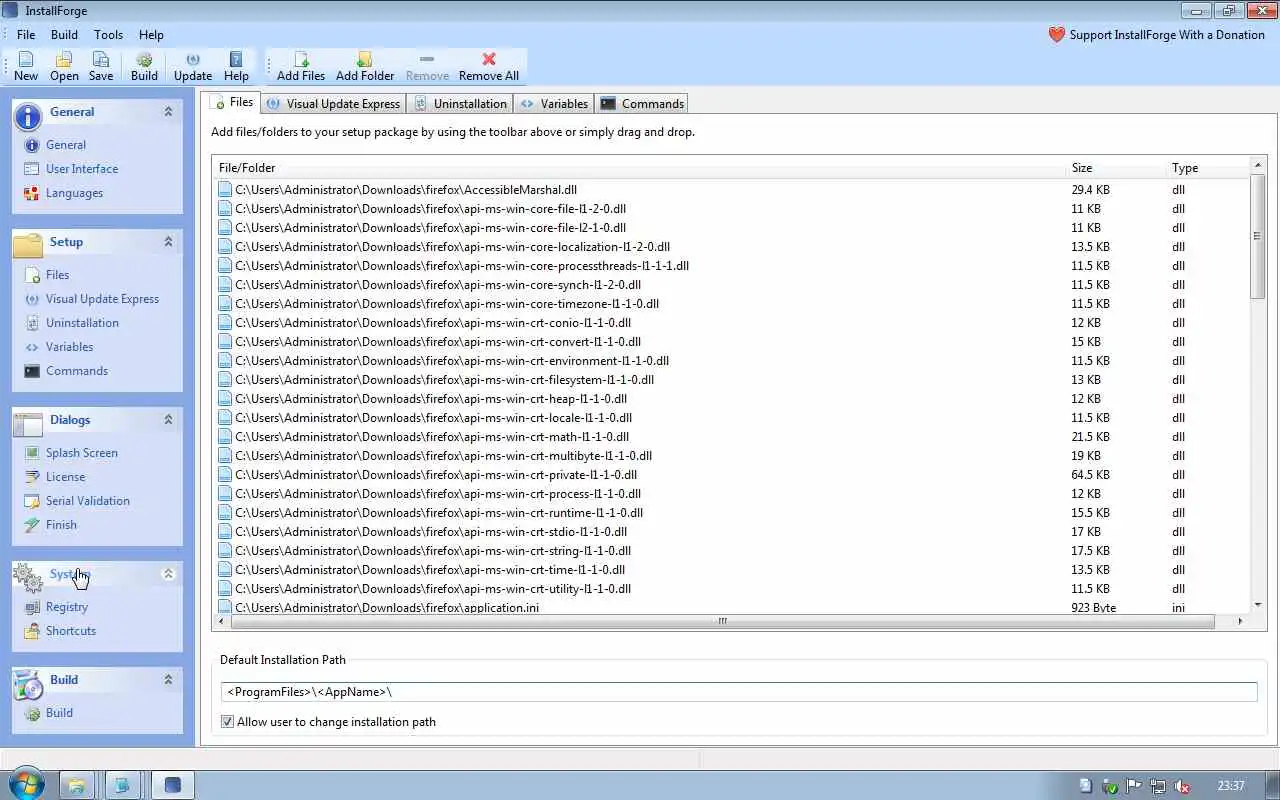The height and width of the screenshot is (800, 1280).
Task: Click the file list scroll up arrow
Action: click(x=1258, y=164)
